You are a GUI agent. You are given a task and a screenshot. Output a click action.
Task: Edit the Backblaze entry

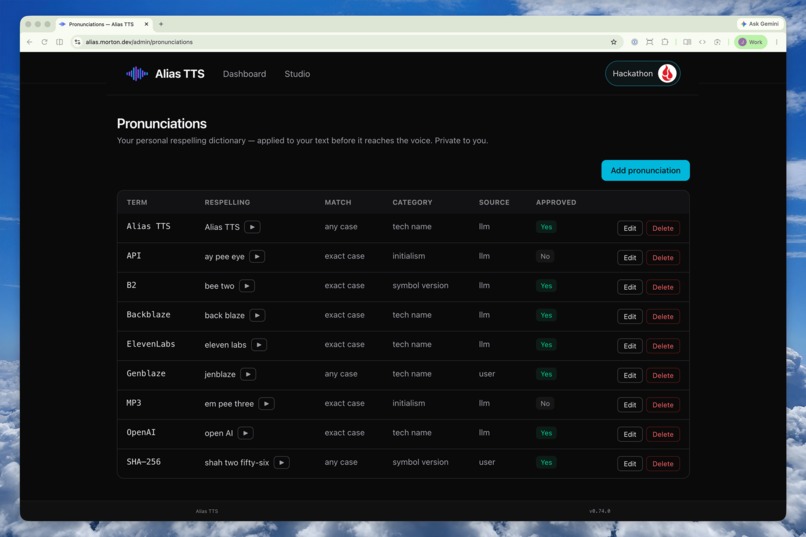[630, 317]
